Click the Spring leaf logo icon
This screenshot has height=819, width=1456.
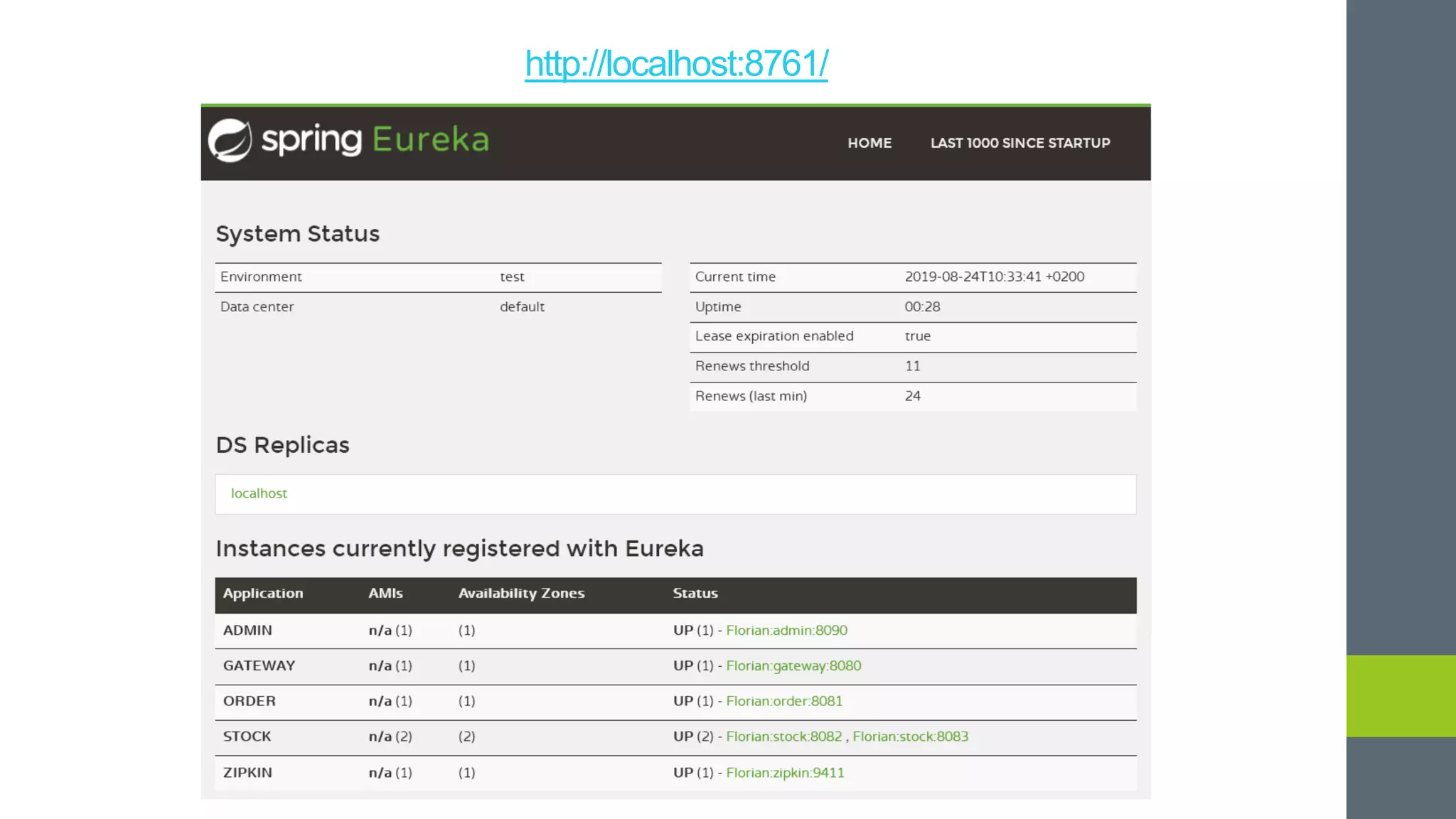pos(230,140)
